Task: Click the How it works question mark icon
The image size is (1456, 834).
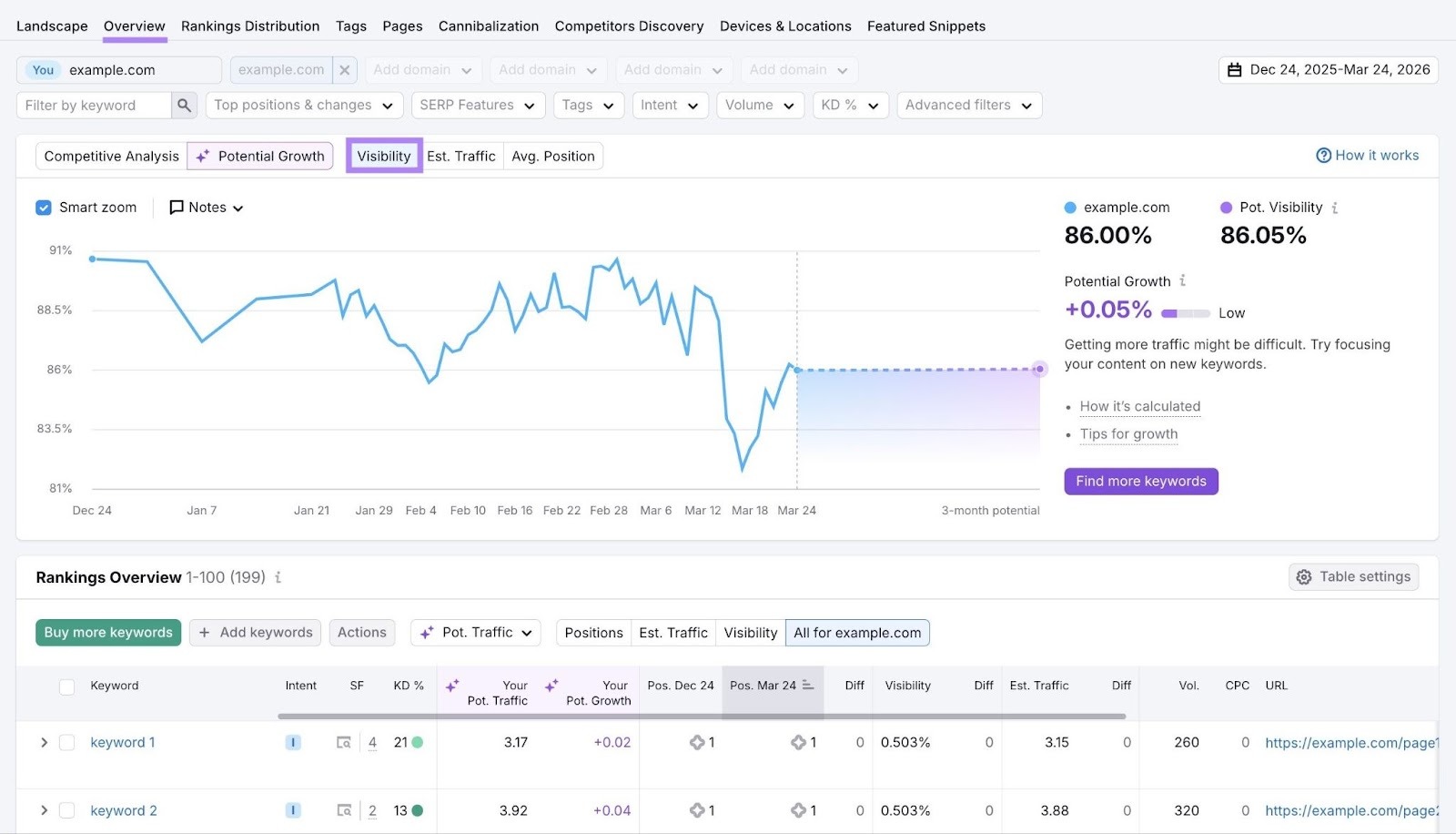Action: [x=1324, y=155]
